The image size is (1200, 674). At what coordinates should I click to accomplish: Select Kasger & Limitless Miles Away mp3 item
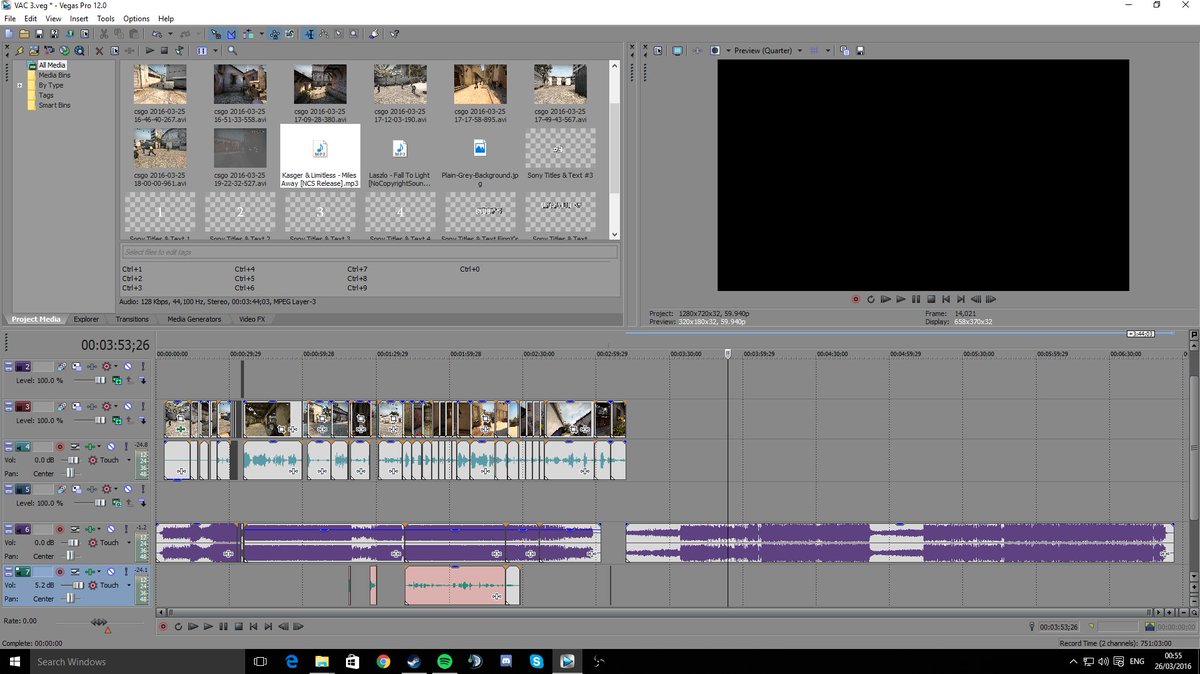[x=320, y=156]
